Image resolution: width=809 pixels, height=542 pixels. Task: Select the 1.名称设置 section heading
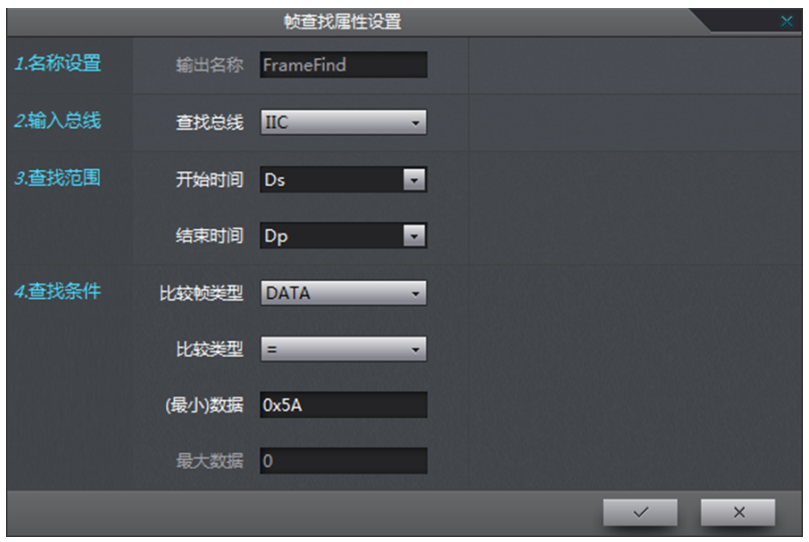coord(58,63)
